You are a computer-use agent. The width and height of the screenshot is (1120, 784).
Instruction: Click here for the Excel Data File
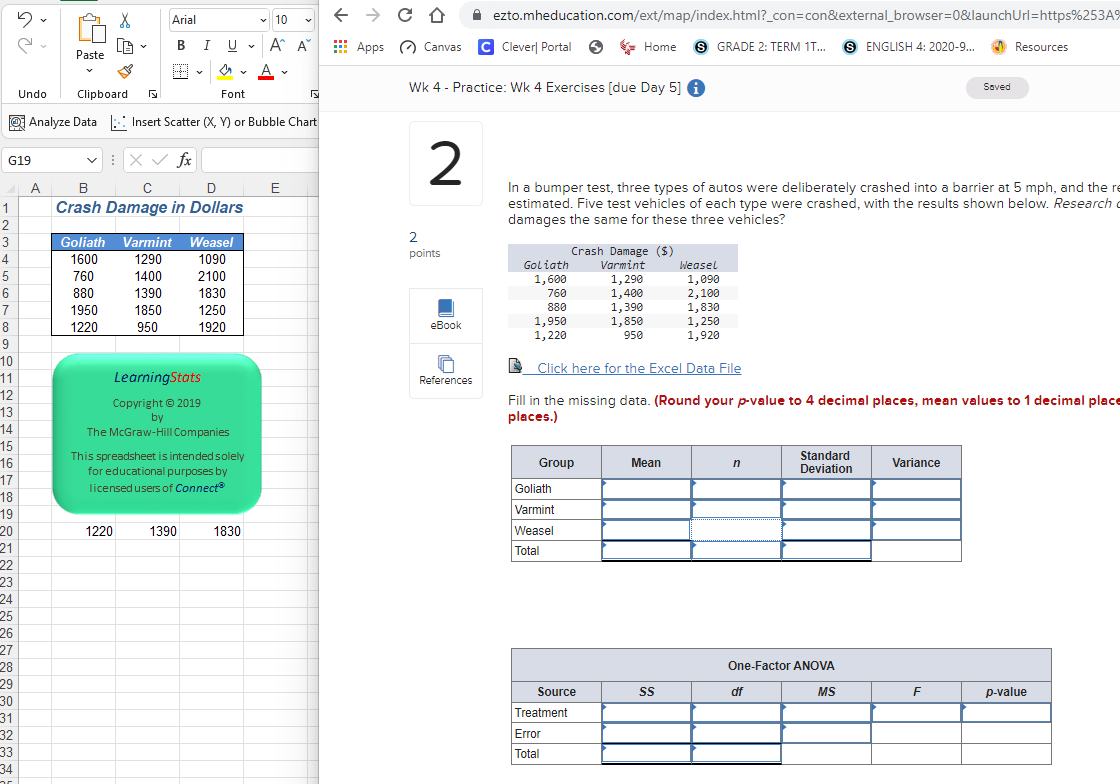(639, 368)
